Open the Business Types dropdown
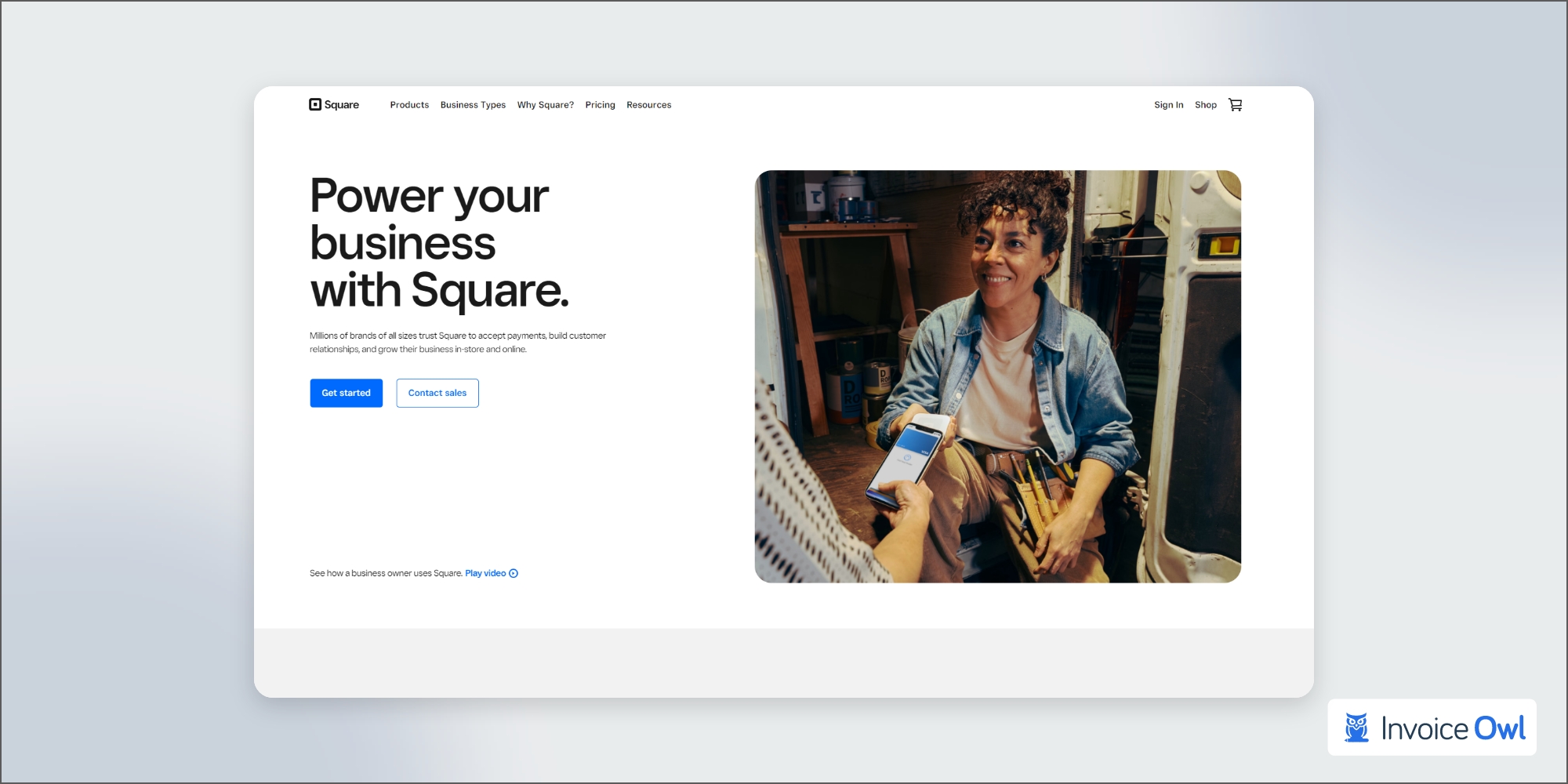The image size is (1568, 784). pyautogui.click(x=473, y=105)
